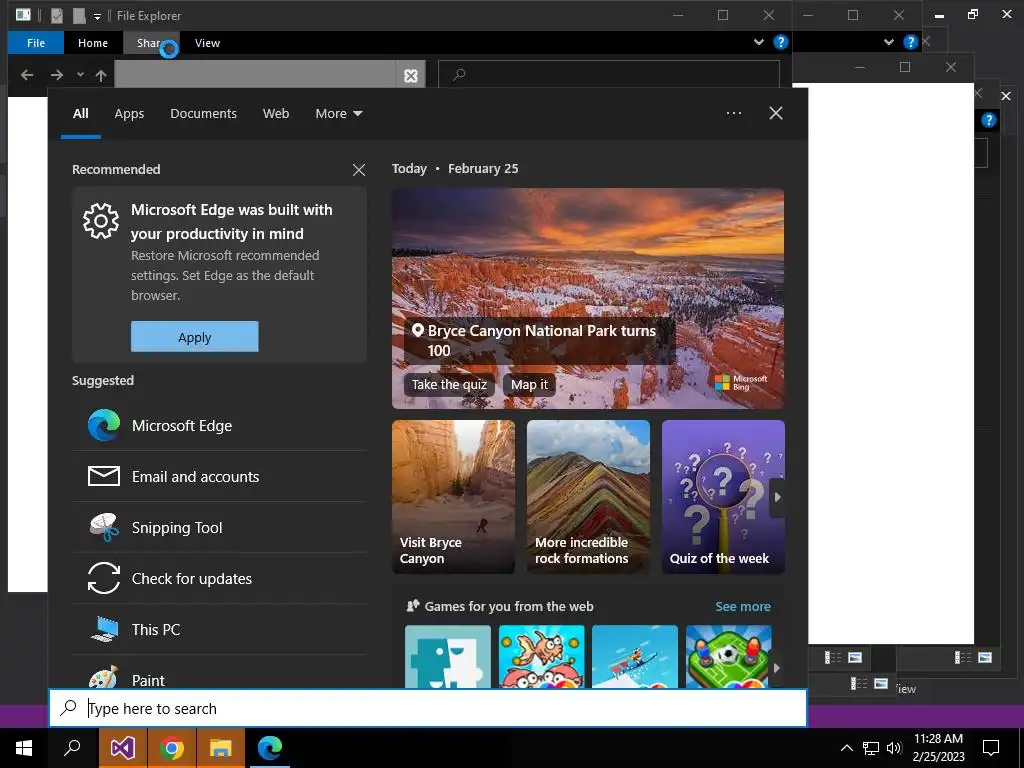Open the notification center icon
1024x768 pixels.
[x=991, y=748]
